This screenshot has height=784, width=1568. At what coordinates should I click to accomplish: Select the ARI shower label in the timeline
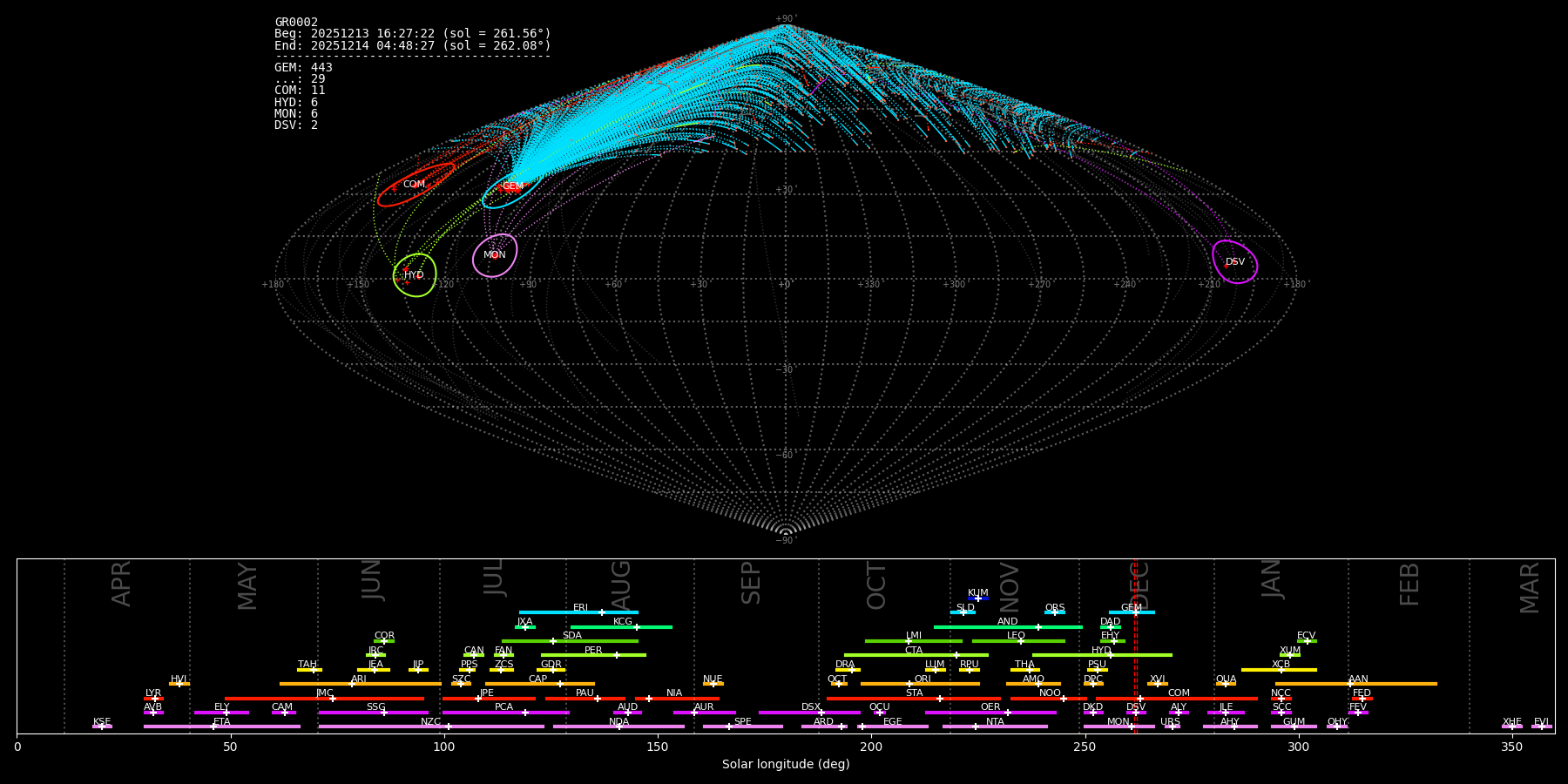[x=358, y=679]
